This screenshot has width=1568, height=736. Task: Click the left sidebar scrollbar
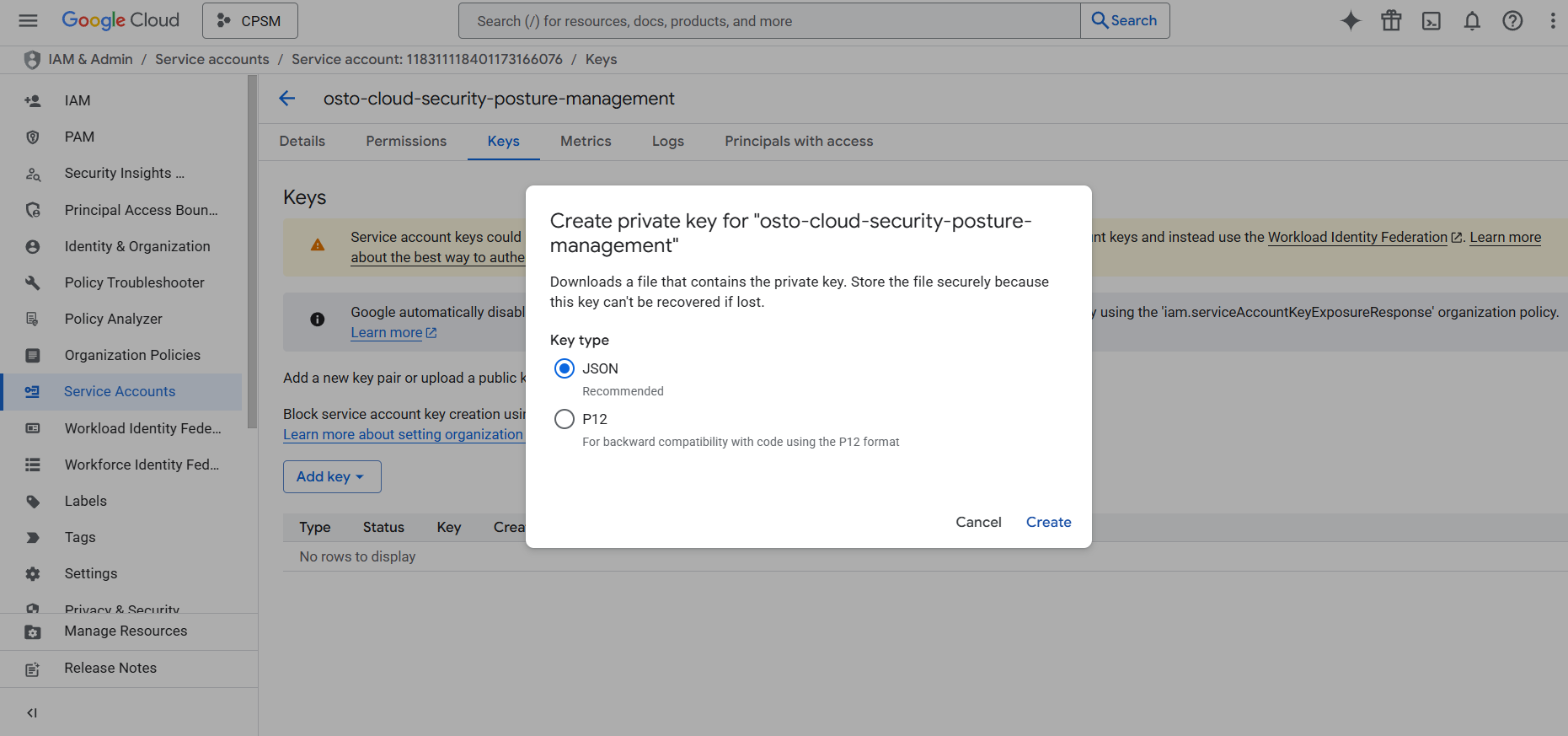[252, 253]
